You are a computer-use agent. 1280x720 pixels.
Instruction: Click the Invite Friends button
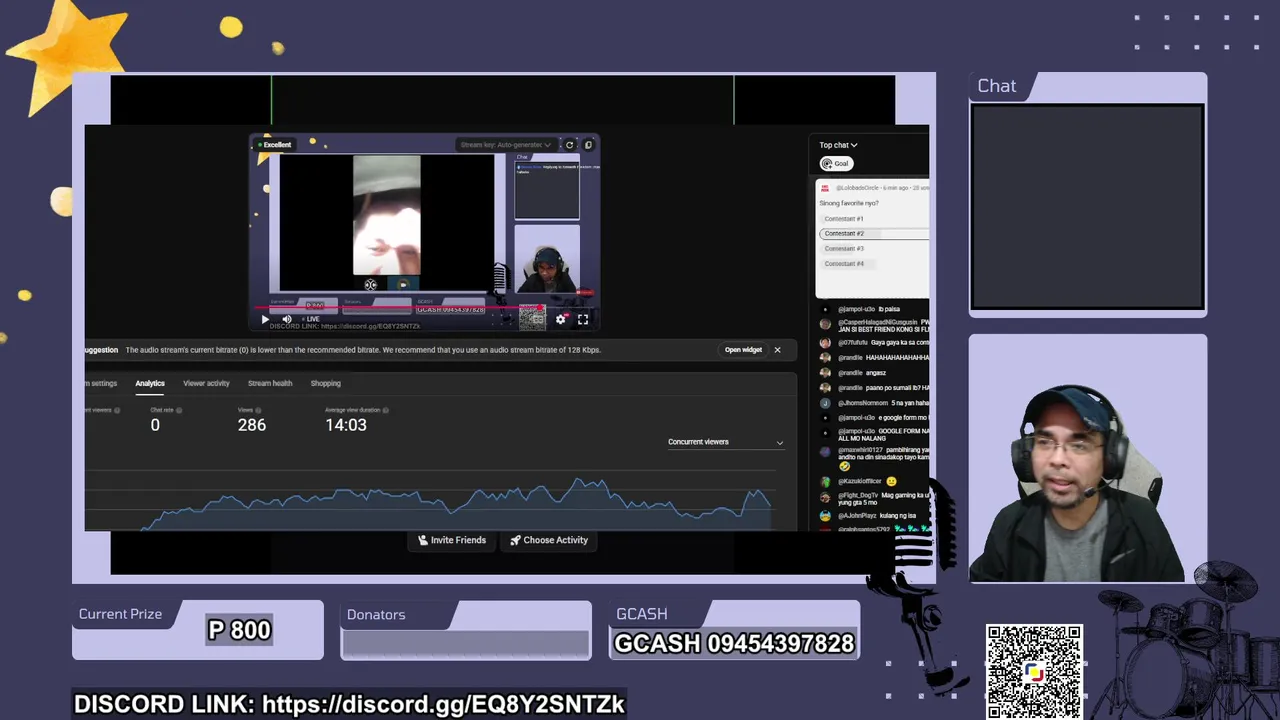tap(452, 540)
